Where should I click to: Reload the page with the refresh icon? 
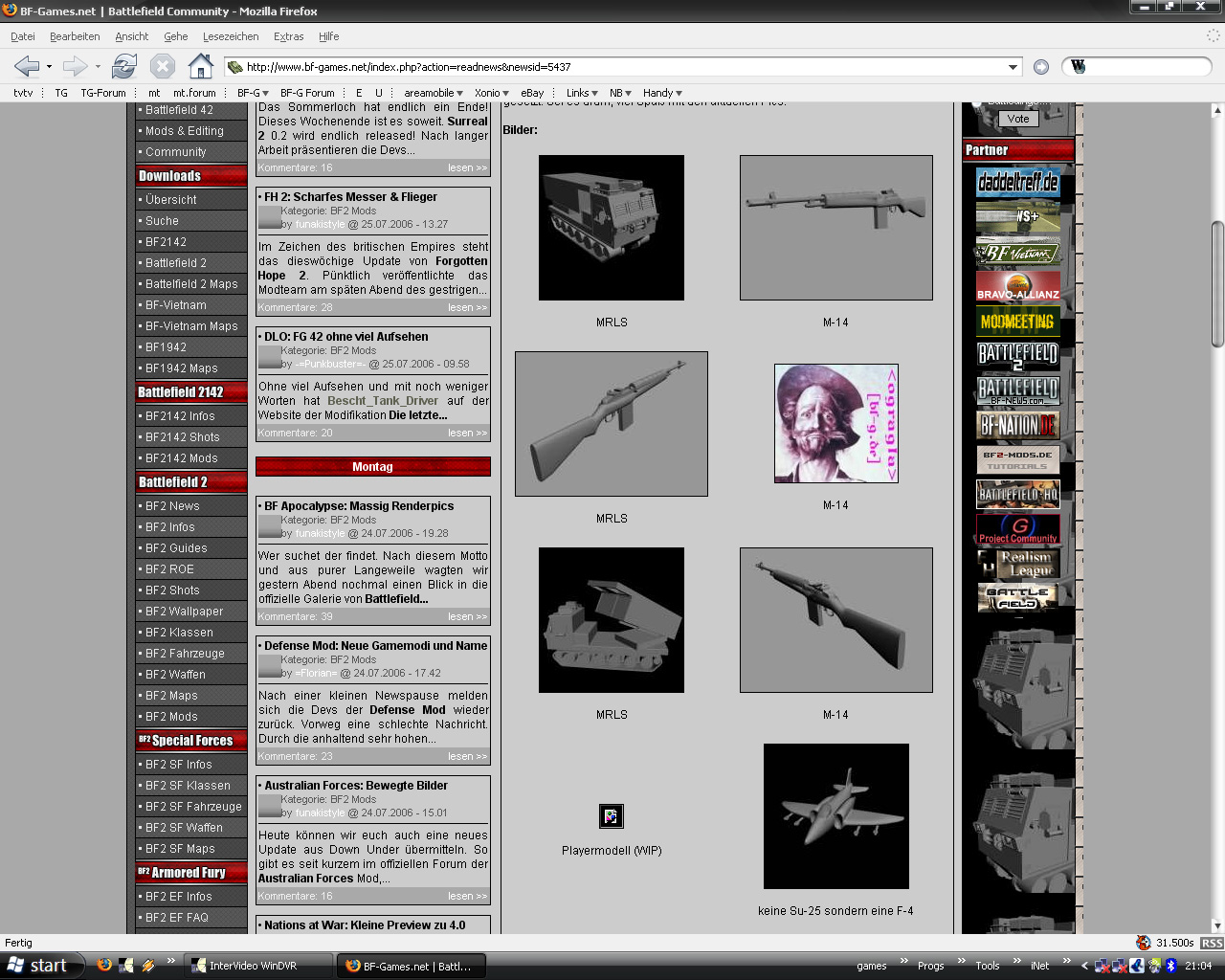(x=124, y=66)
